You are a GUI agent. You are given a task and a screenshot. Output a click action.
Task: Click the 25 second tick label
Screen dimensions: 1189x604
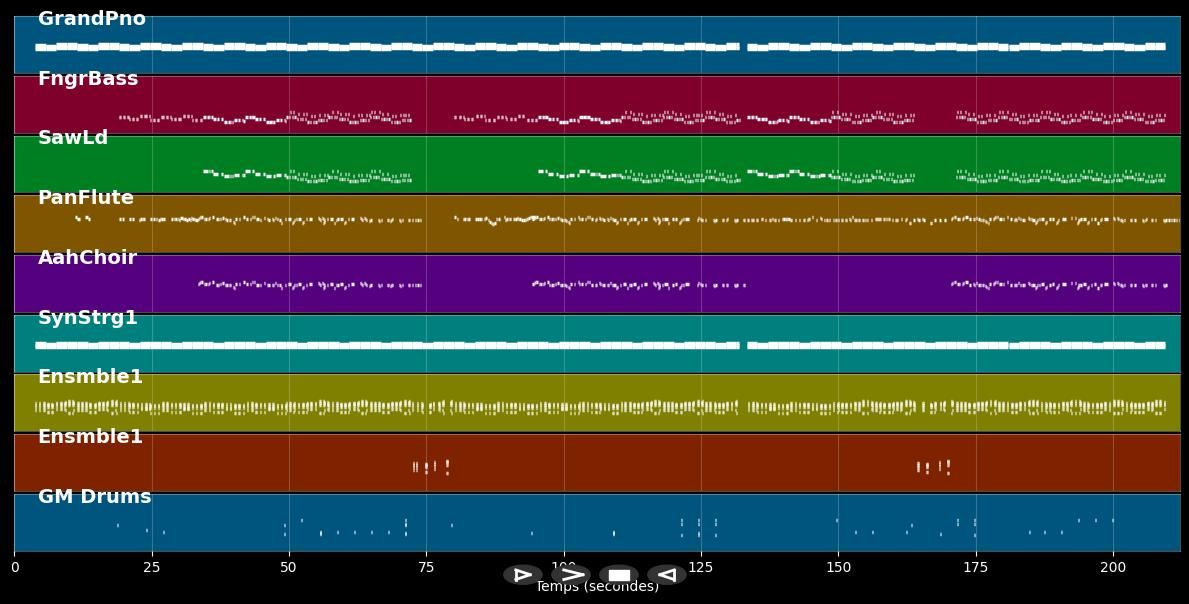(x=151, y=568)
